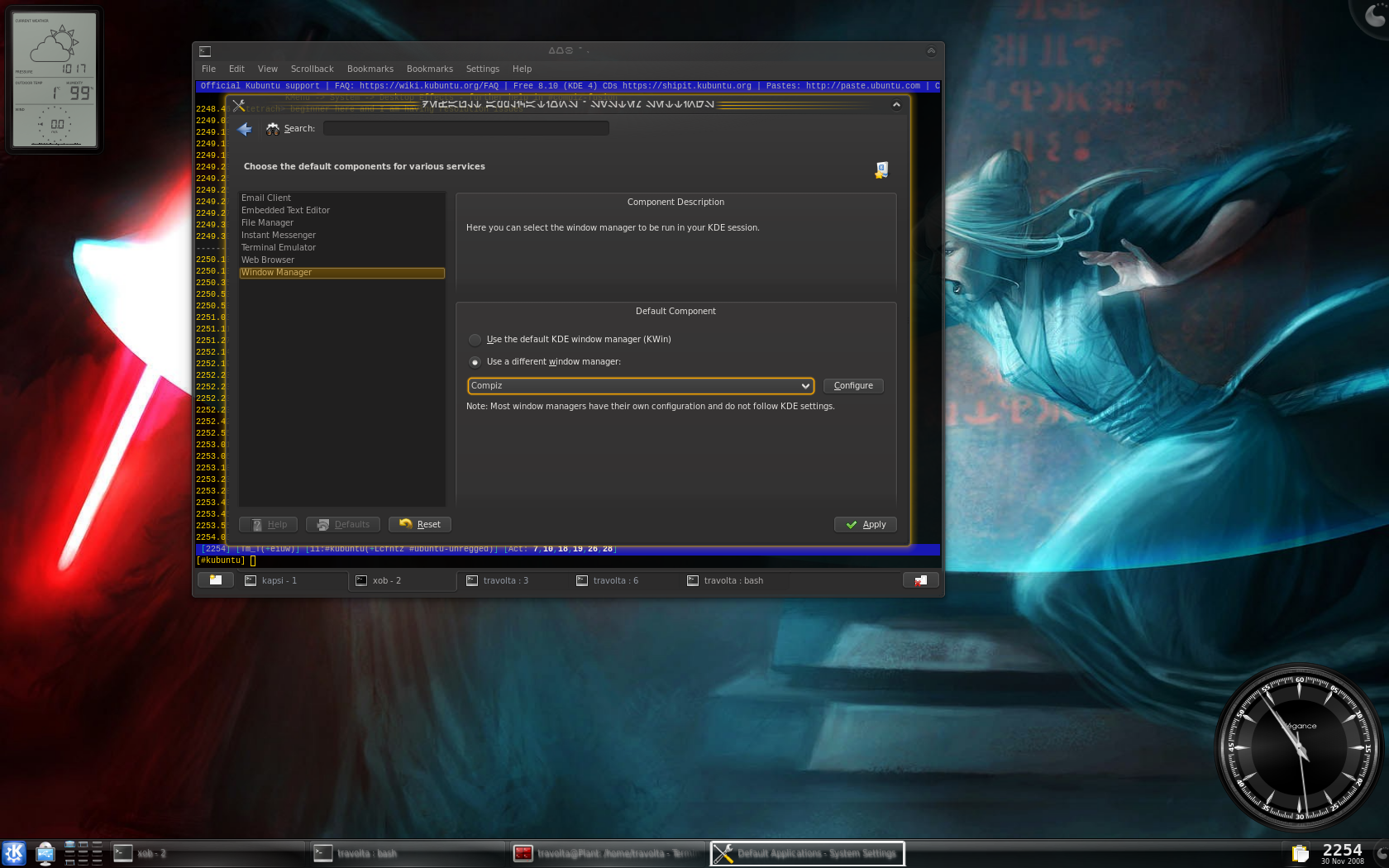Select Use a different window manager option
The image size is (1389, 868).
[x=545, y=362]
